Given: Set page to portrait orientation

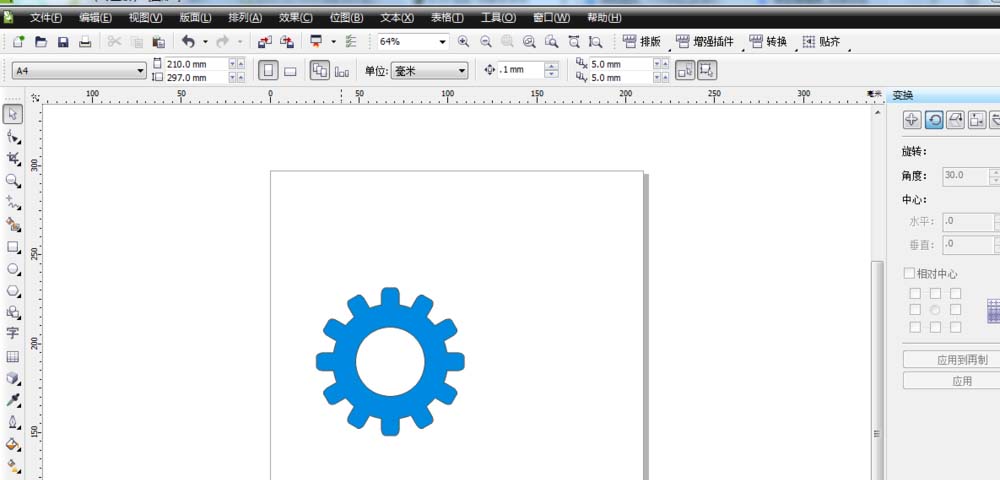Looking at the screenshot, I should 268,71.
